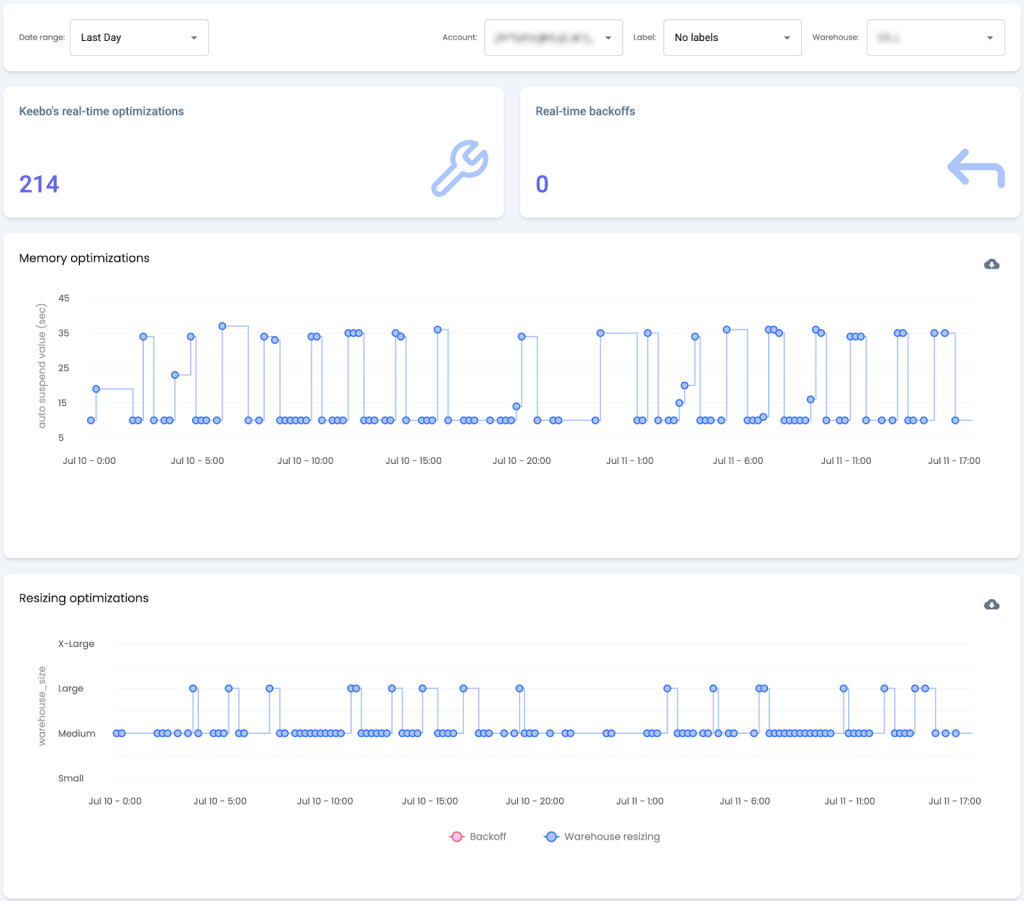Open the Date range dropdown showing Last Day

(x=138, y=37)
